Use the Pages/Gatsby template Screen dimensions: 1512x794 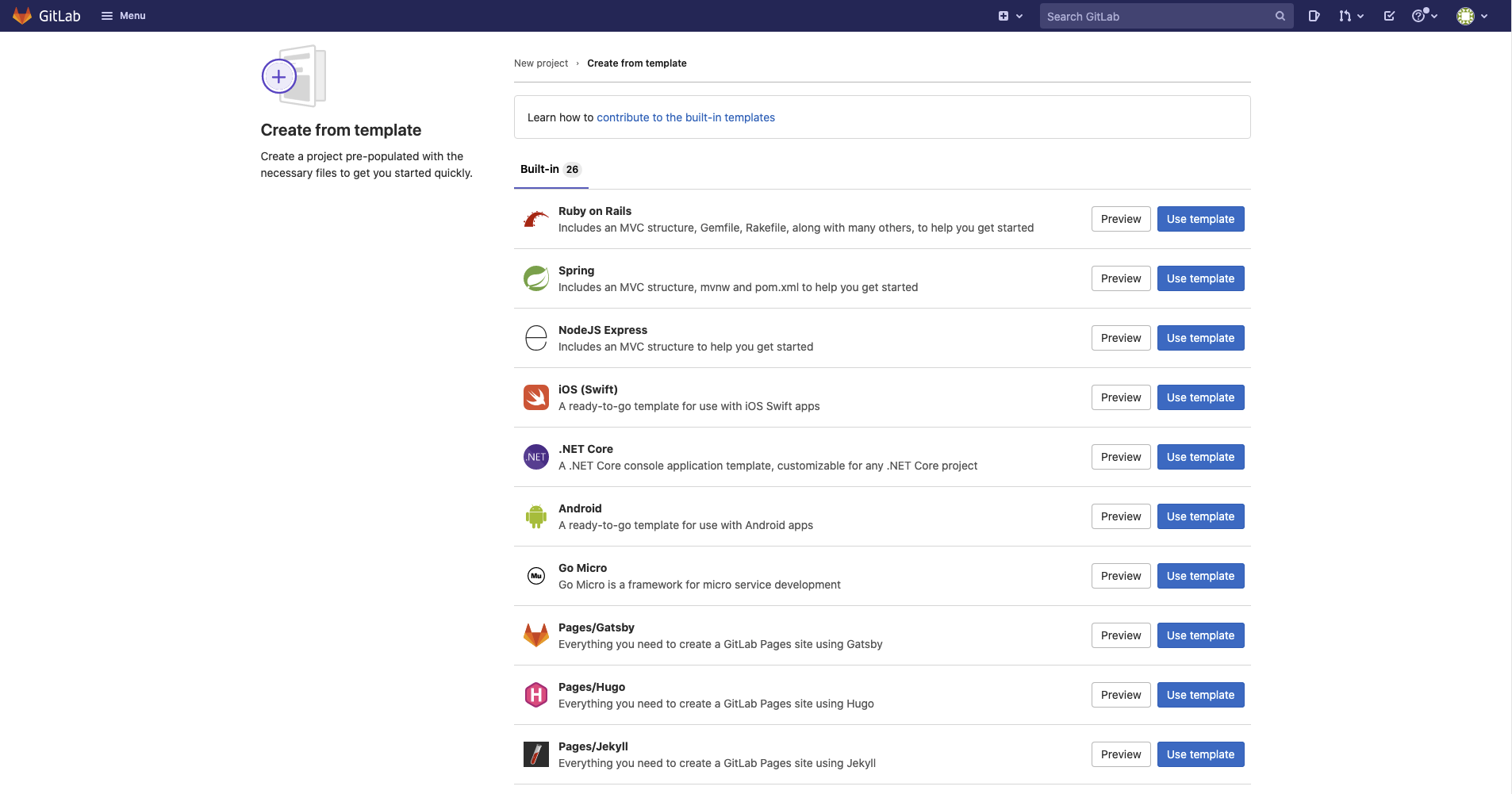point(1200,635)
